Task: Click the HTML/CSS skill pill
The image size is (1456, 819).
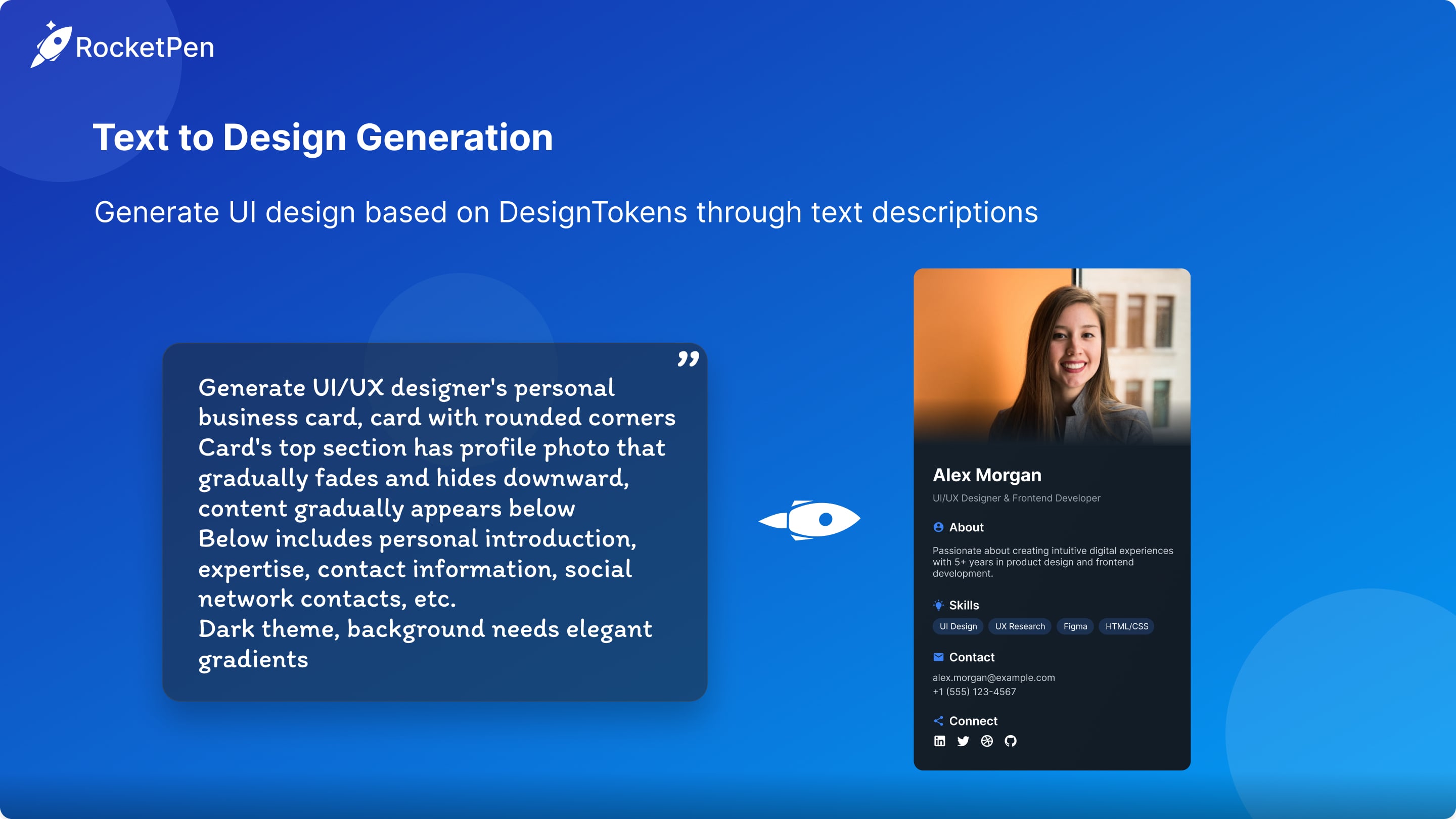Action: [1125, 626]
